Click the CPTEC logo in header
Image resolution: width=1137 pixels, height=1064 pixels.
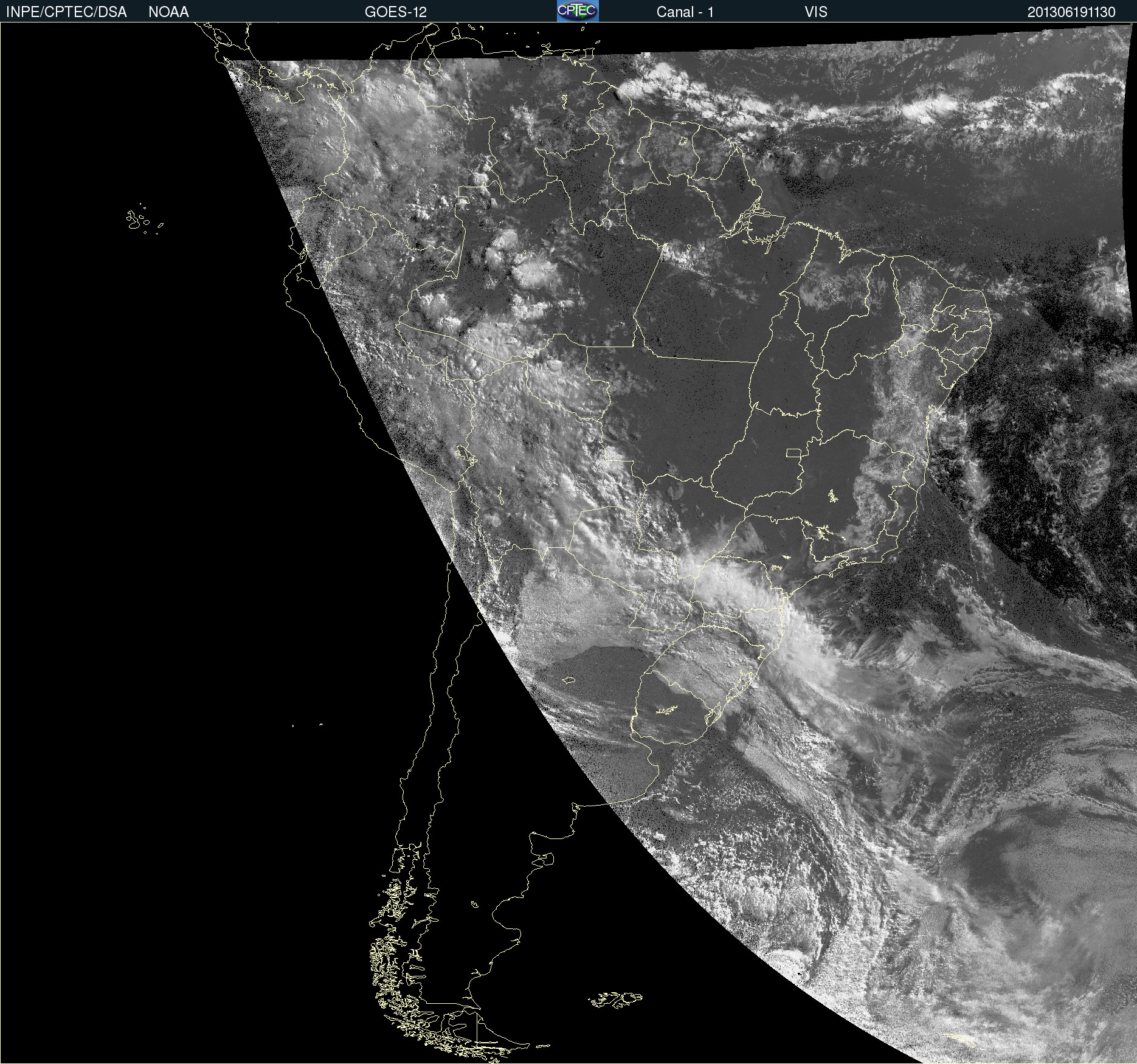578,11
